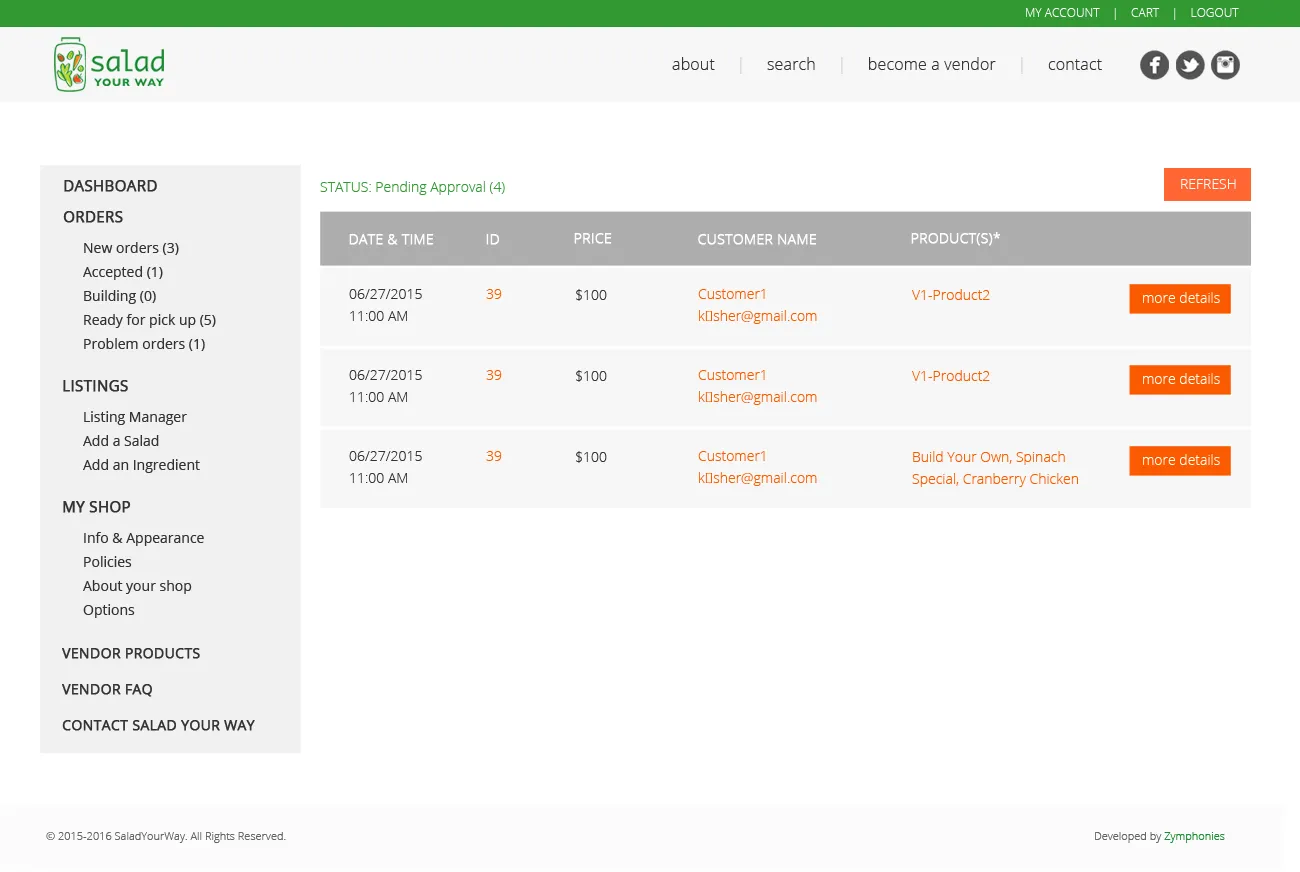Select ORDERS heading in sidebar
This screenshot has height=872, width=1300.
[x=93, y=217]
